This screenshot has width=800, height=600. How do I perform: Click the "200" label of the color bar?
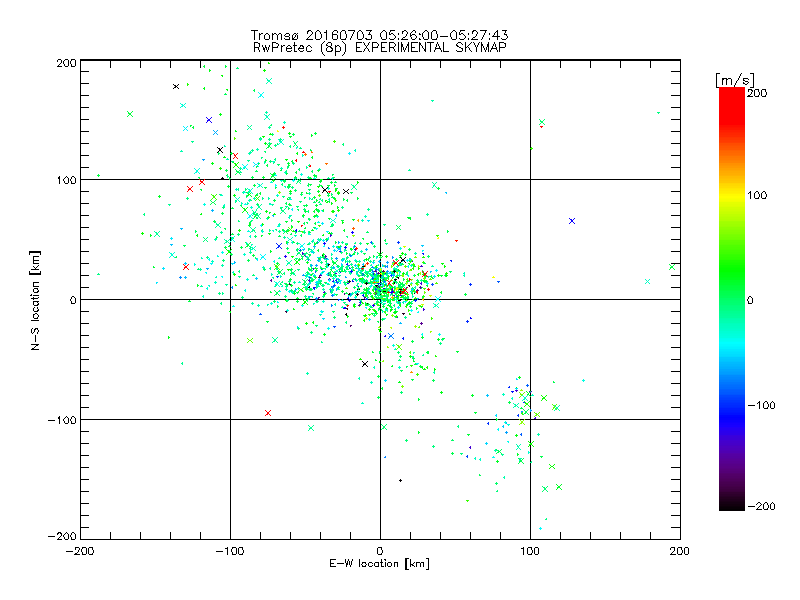click(757, 93)
